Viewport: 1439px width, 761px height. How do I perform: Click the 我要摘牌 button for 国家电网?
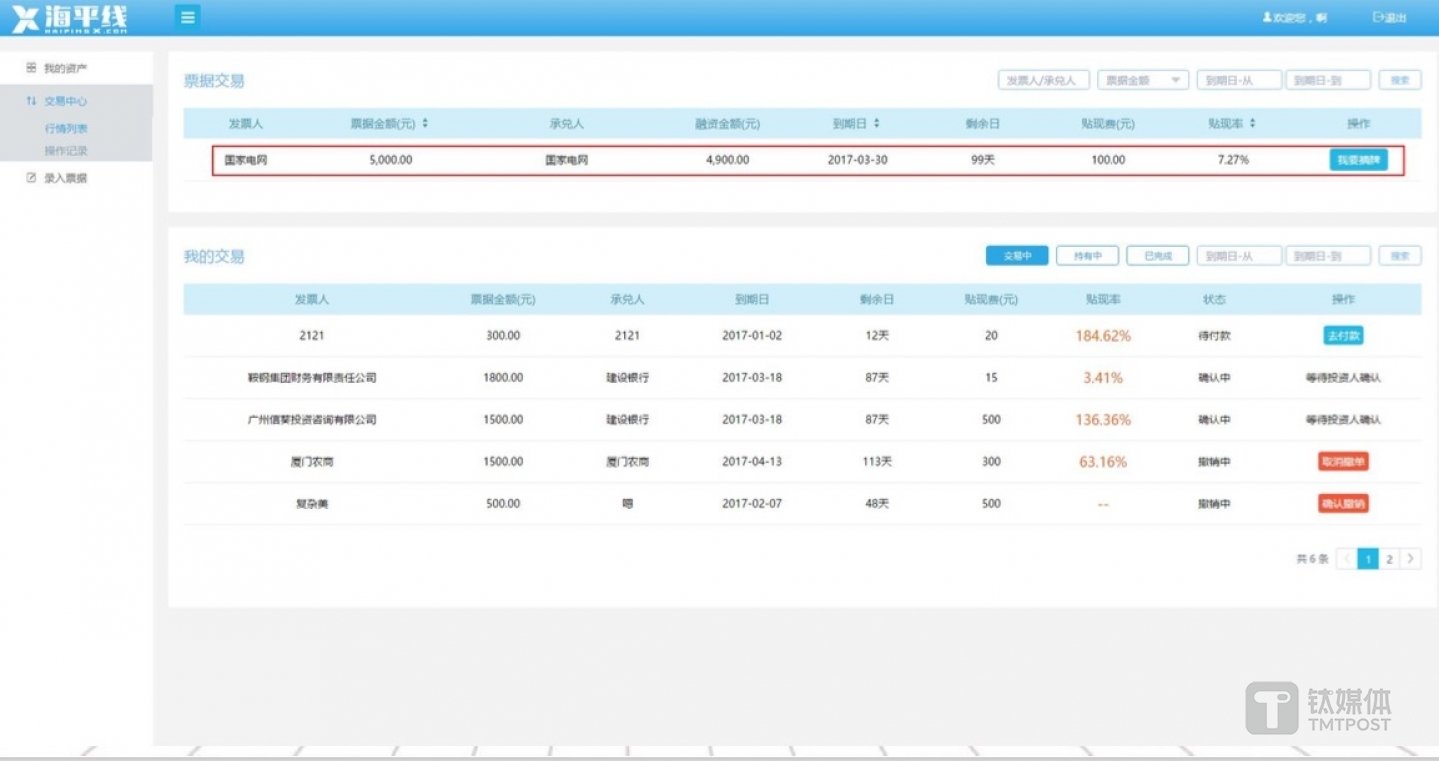(1357, 160)
